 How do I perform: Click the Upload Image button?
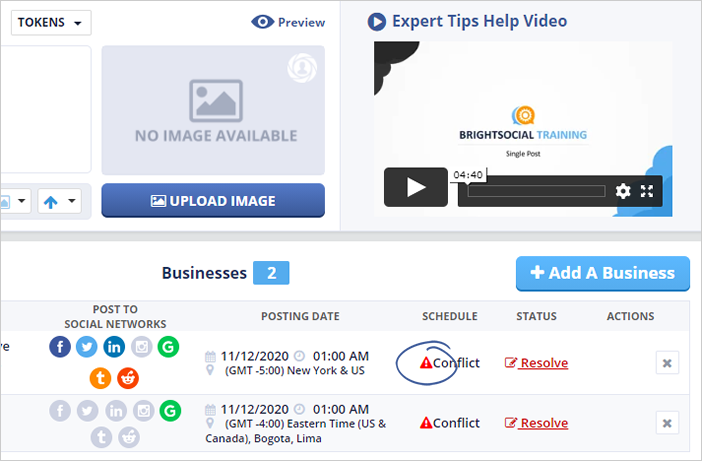(x=213, y=200)
